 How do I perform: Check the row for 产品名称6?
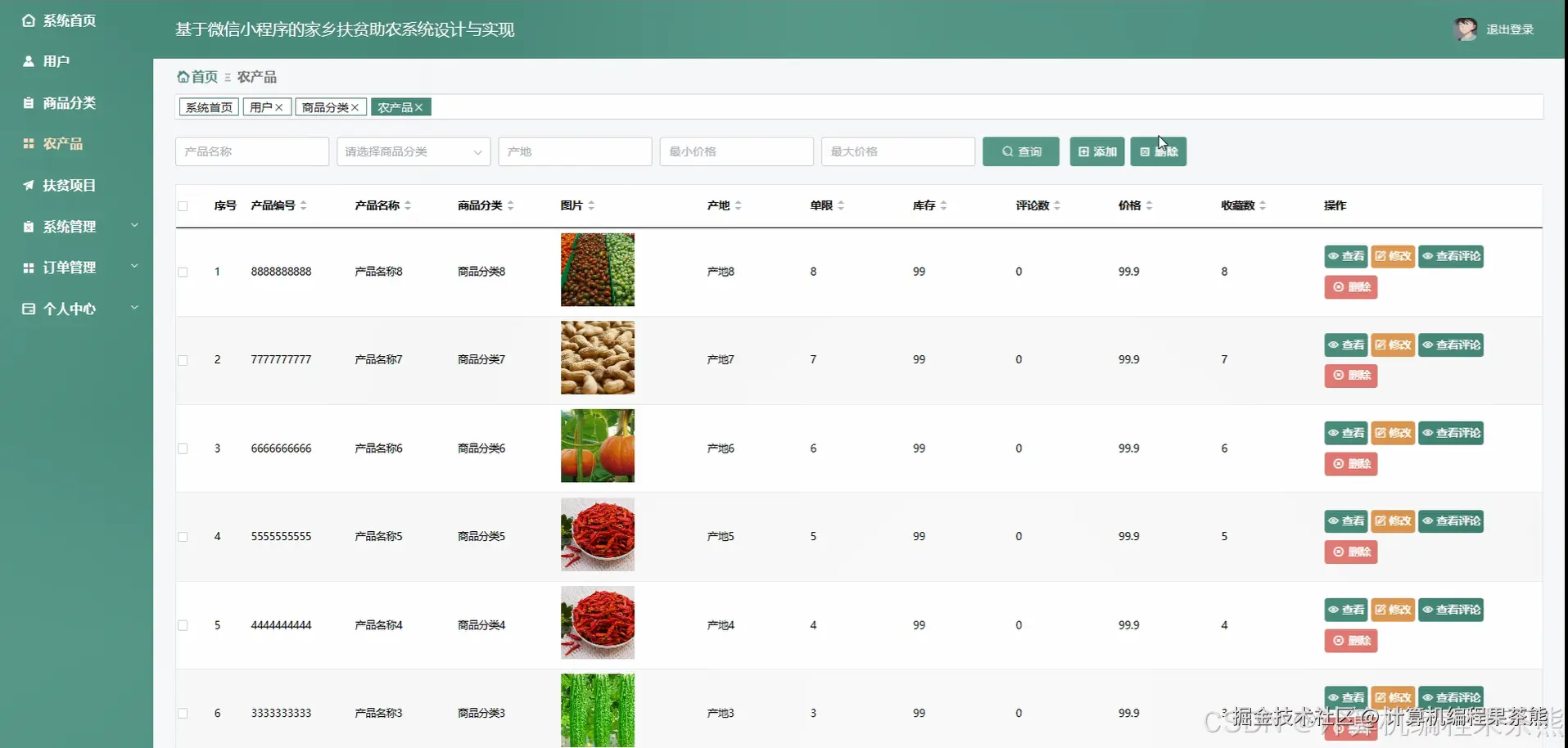(183, 448)
